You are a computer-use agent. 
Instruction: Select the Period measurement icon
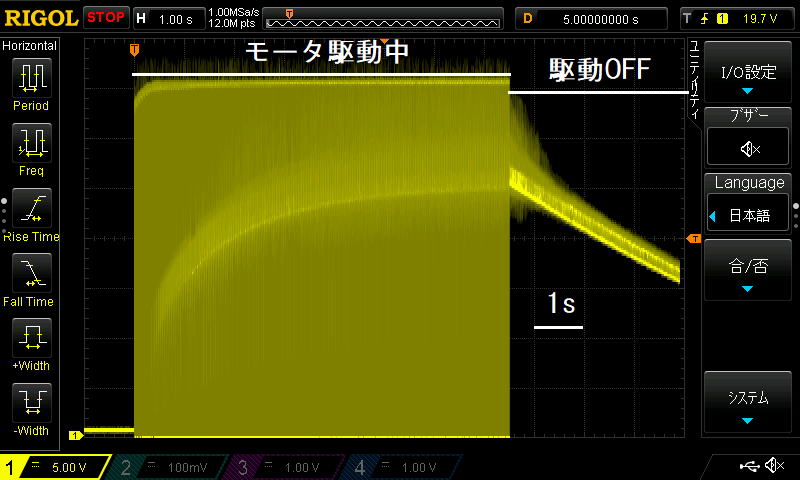32,78
